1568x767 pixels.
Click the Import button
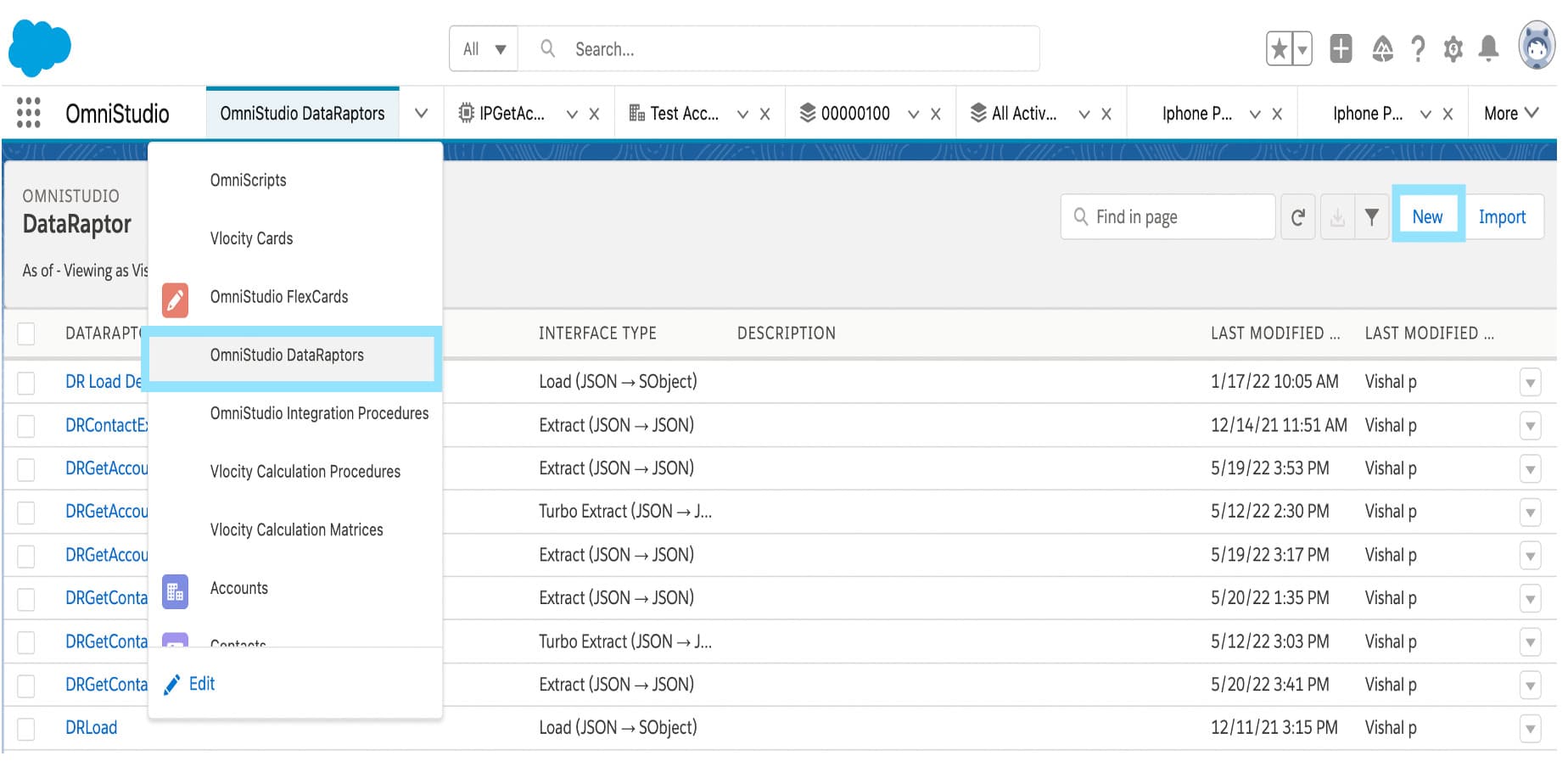coord(1502,217)
